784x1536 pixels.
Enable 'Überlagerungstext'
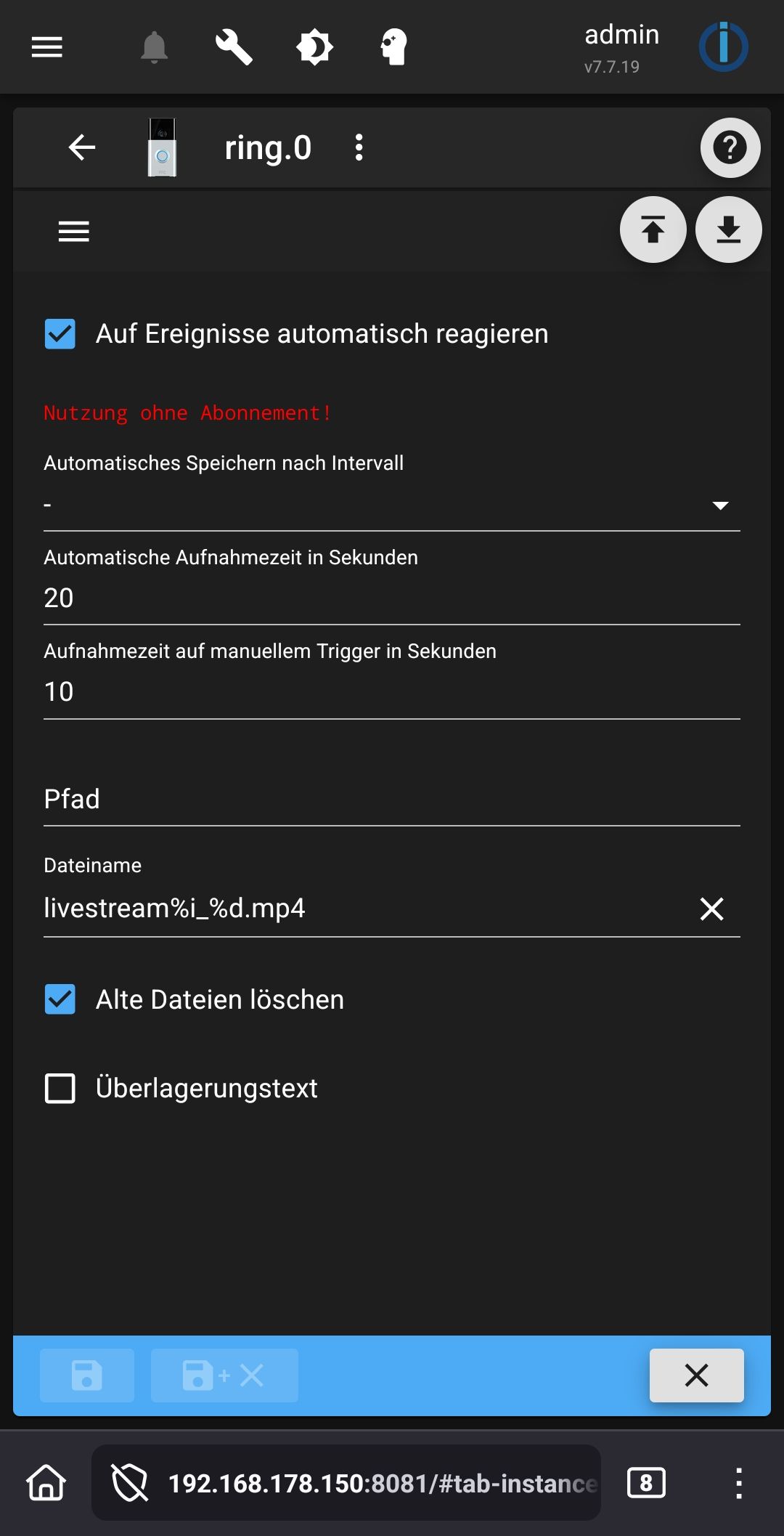[x=60, y=1088]
